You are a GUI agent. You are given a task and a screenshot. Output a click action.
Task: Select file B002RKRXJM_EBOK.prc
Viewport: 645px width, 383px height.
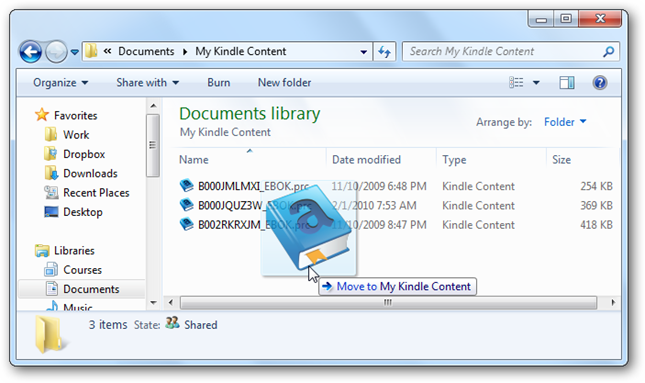point(253,225)
